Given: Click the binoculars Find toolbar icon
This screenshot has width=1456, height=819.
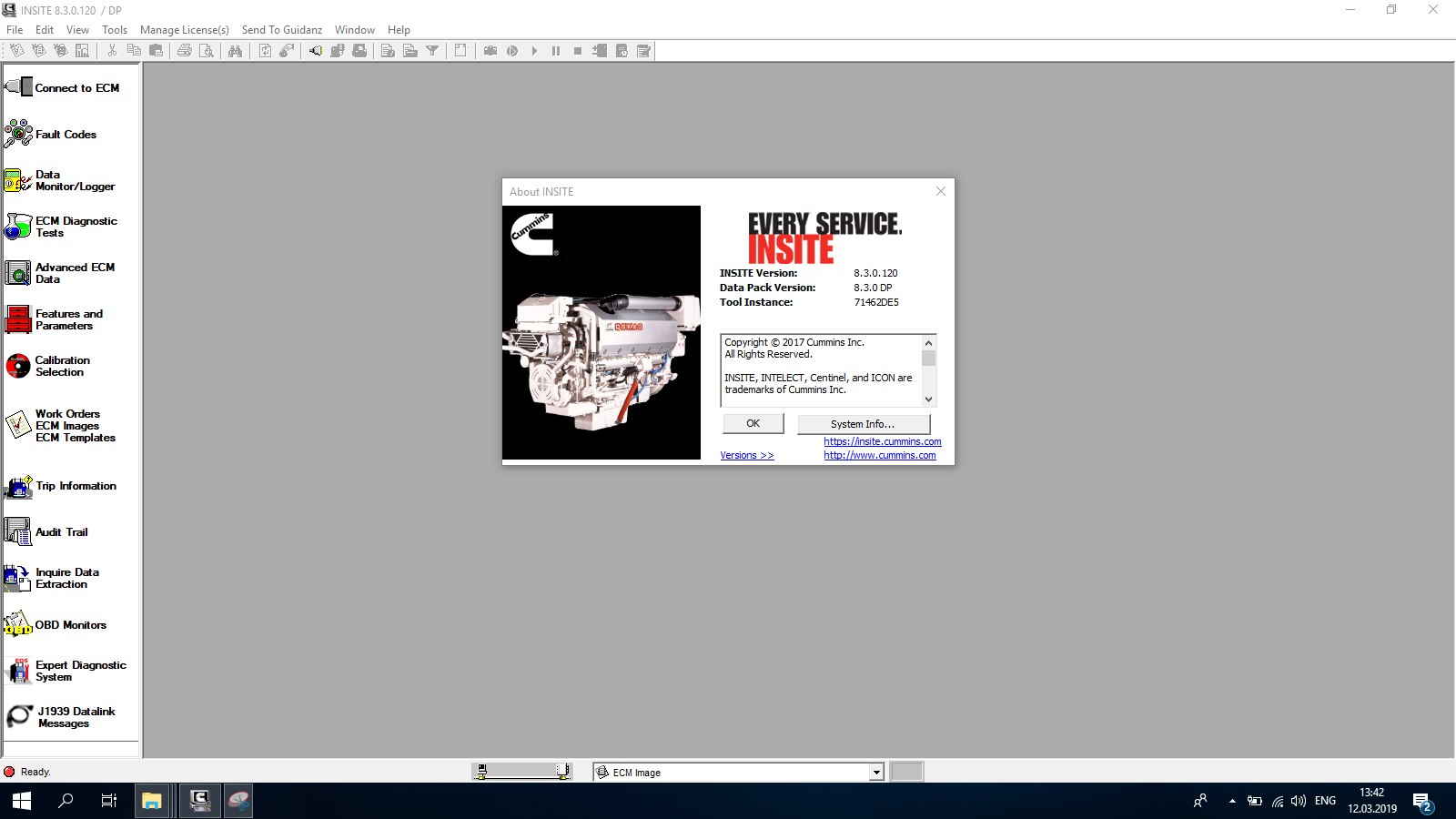Looking at the screenshot, I should coord(235,51).
